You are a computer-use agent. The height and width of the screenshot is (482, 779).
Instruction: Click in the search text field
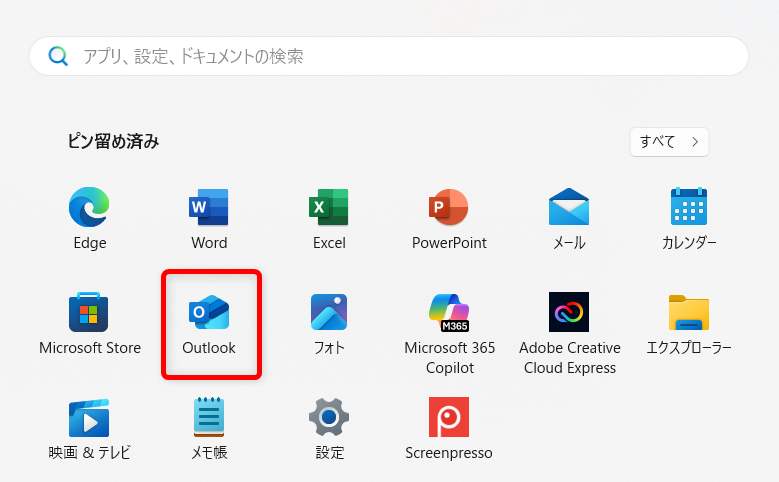coord(400,56)
